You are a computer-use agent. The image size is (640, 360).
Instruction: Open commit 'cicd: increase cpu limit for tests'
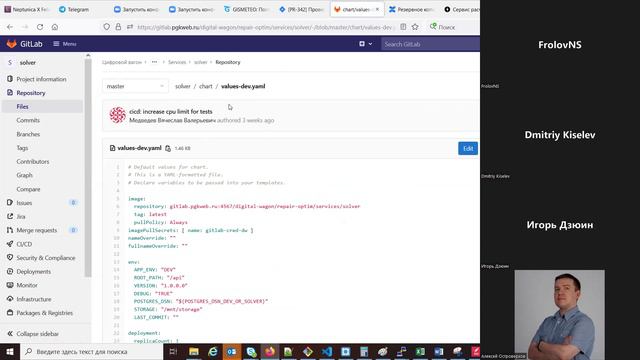[171, 111]
